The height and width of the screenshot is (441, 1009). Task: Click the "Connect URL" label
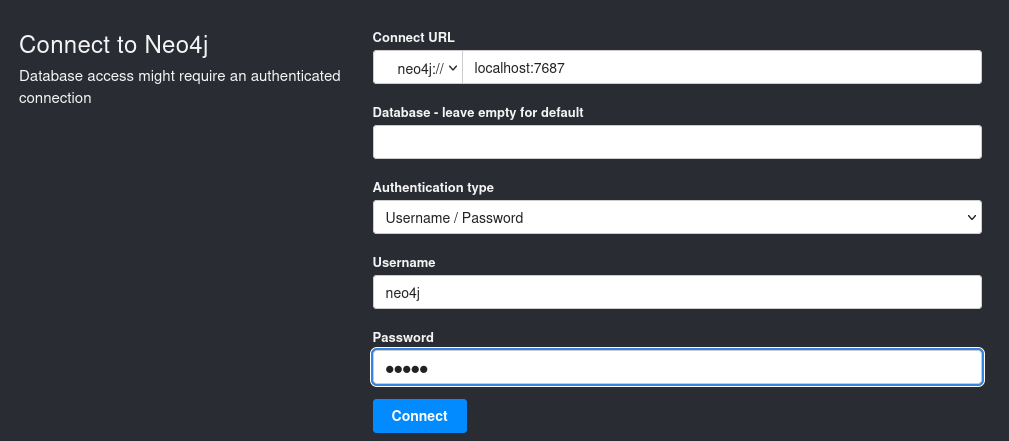pos(414,37)
